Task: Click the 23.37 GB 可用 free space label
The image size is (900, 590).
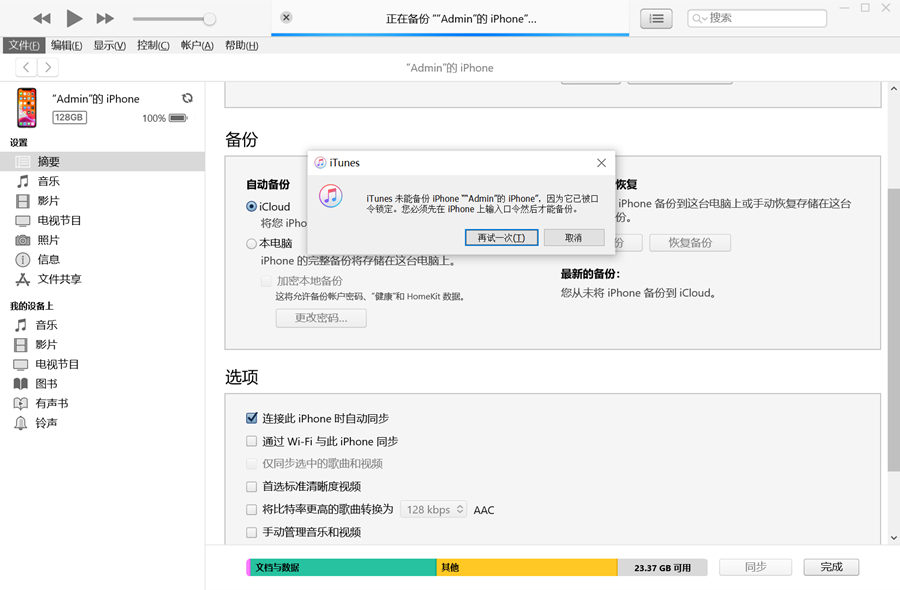Action: pos(662,568)
